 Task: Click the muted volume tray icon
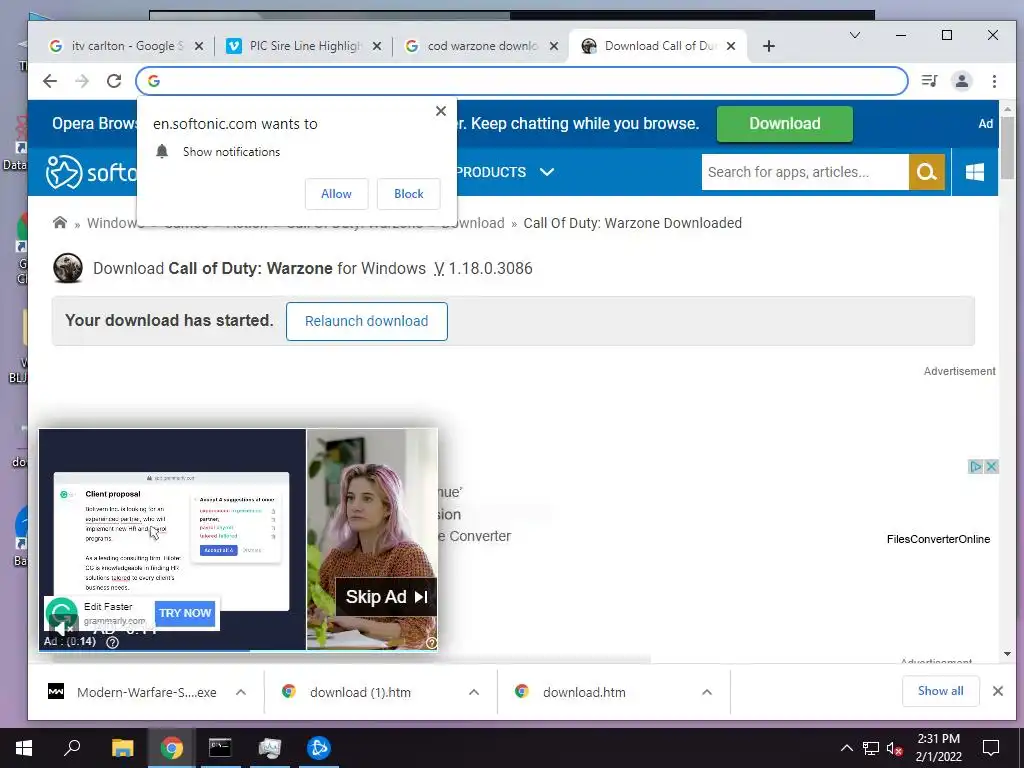coord(895,748)
